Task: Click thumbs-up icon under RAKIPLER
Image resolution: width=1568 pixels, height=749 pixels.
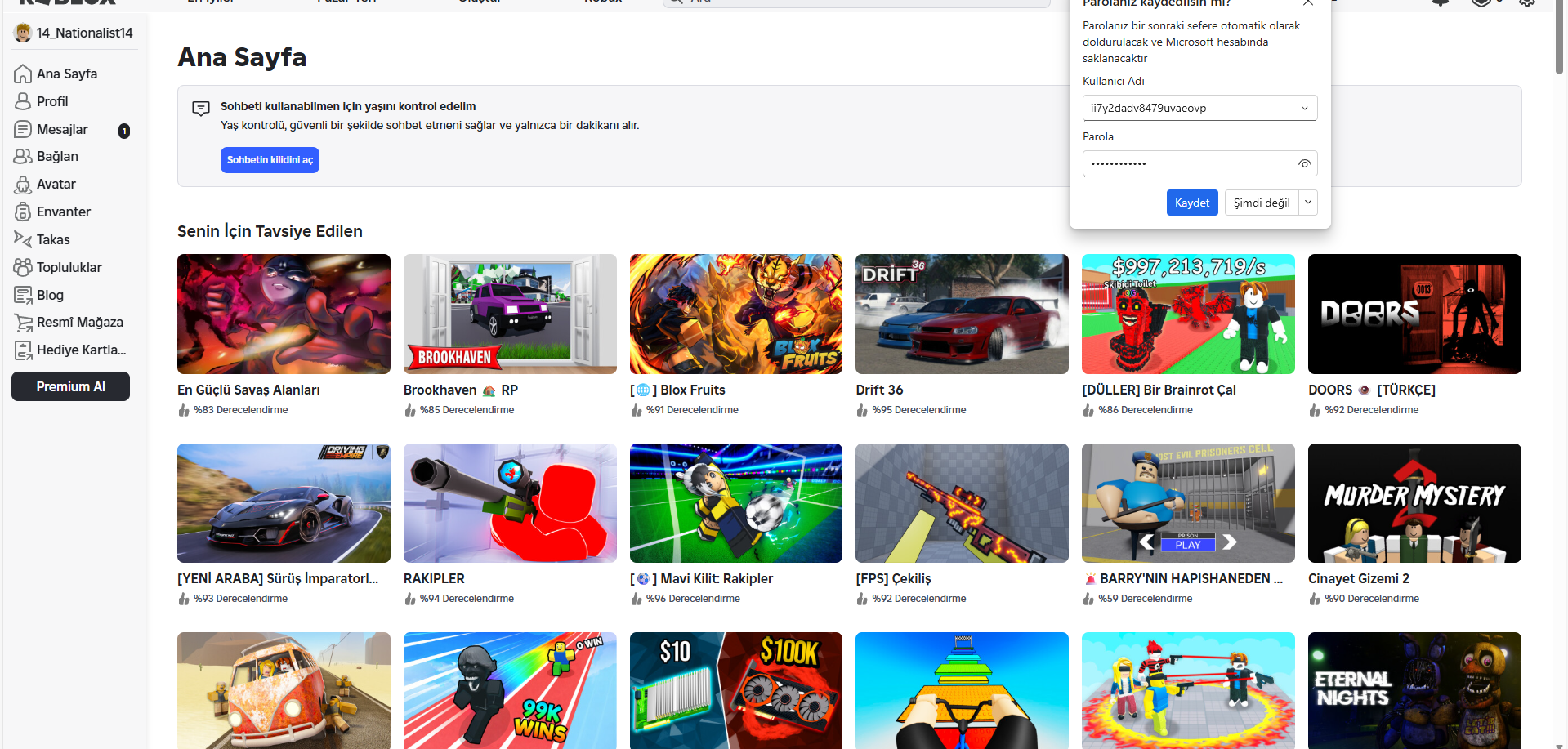Action: pyautogui.click(x=410, y=599)
